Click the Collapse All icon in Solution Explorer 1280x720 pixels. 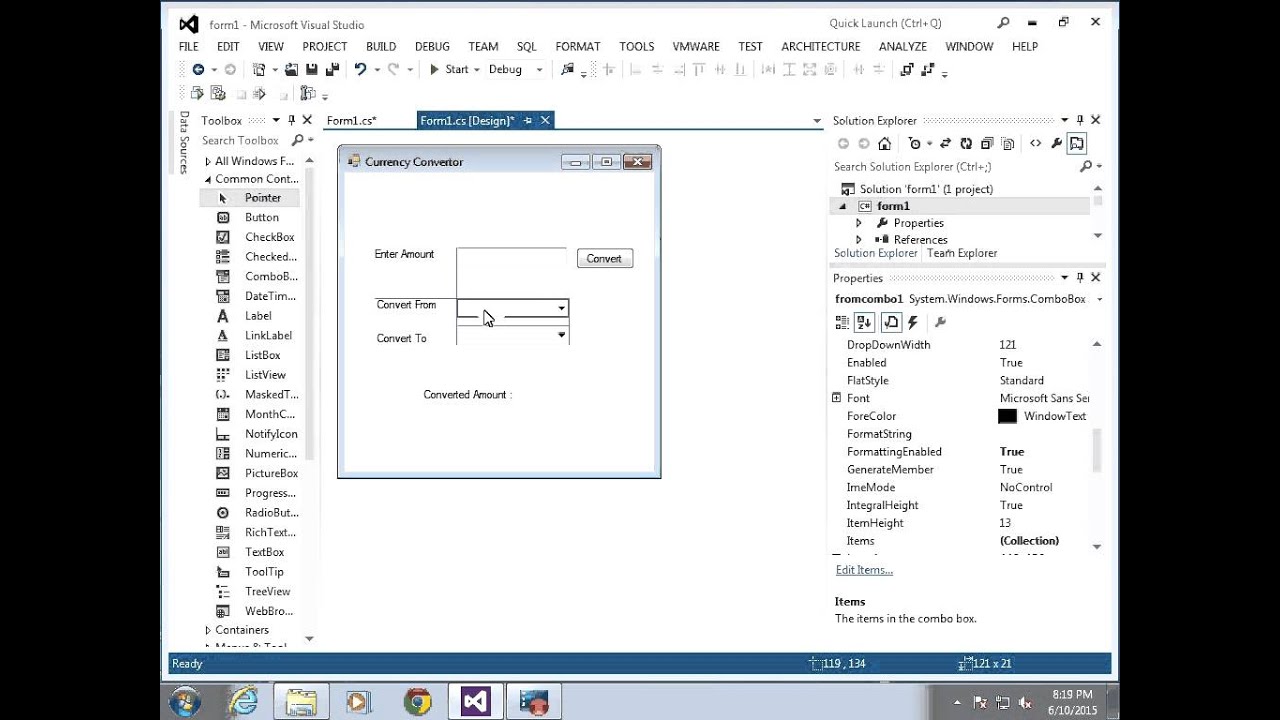click(x=987, y=144)
